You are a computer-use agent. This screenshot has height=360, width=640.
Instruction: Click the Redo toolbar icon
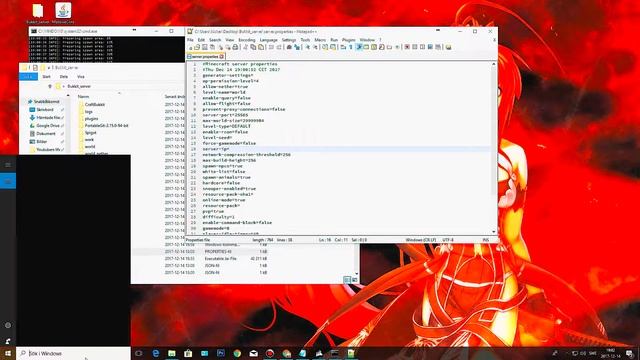point(279,47)
